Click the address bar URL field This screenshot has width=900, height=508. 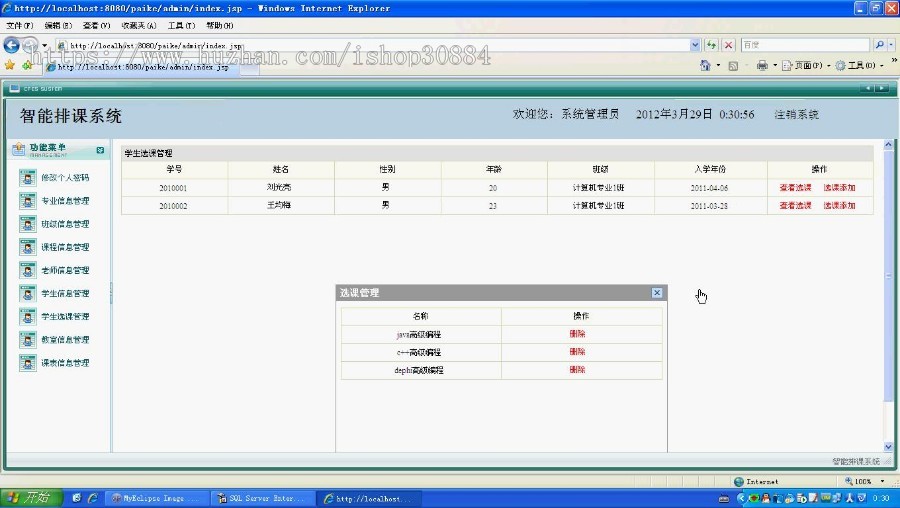tap(373, 45)
